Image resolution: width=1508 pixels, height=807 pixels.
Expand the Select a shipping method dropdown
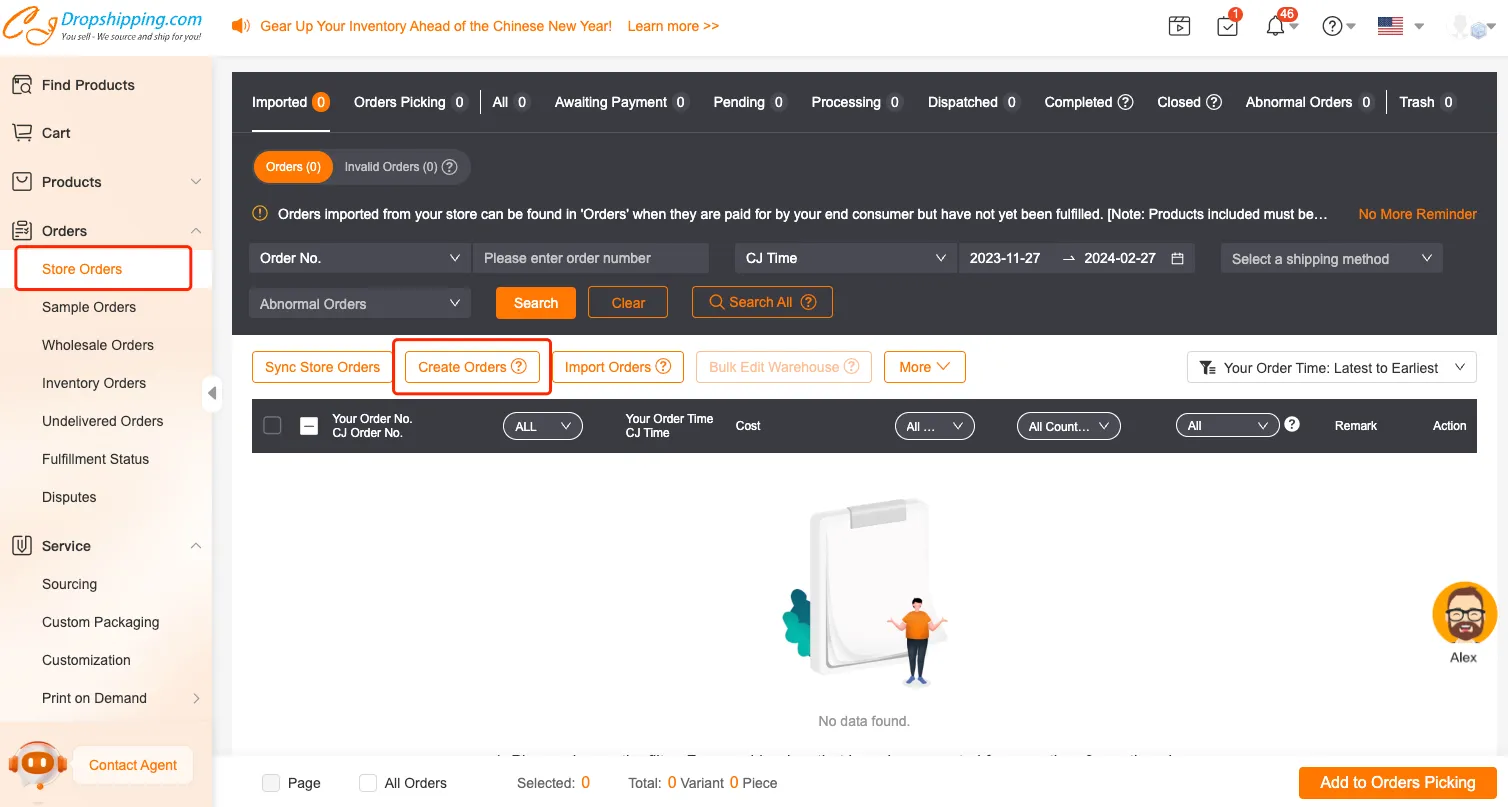1331,258
